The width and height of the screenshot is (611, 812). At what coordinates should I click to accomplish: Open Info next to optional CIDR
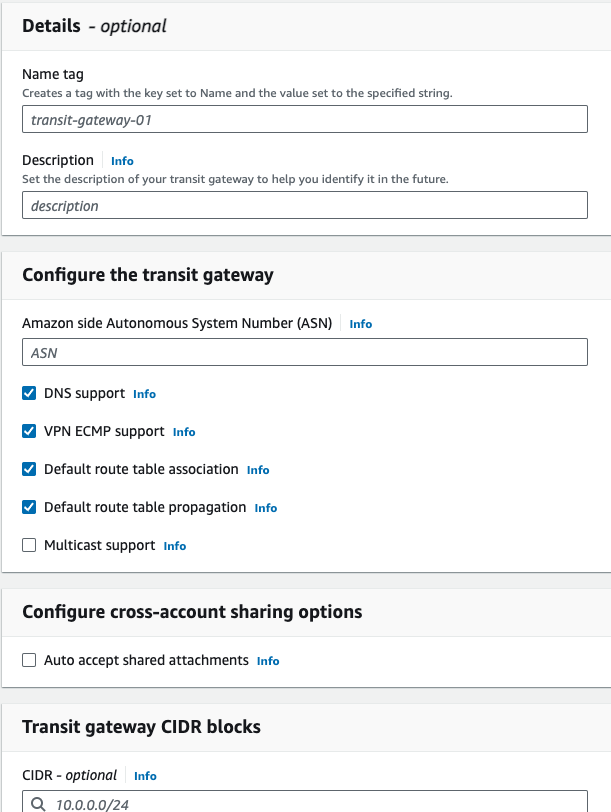145,775
